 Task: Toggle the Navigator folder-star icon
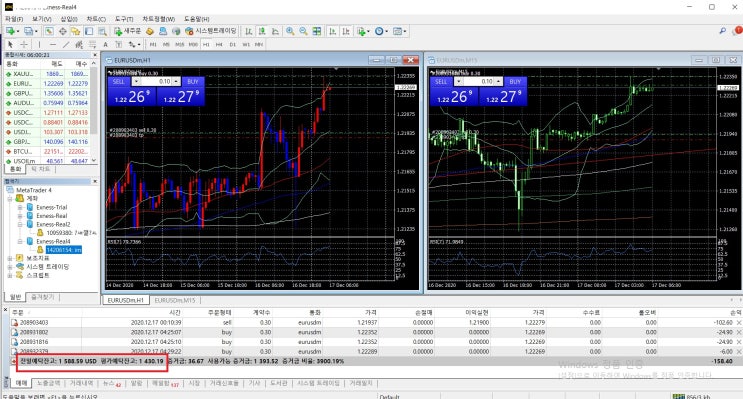75,31
